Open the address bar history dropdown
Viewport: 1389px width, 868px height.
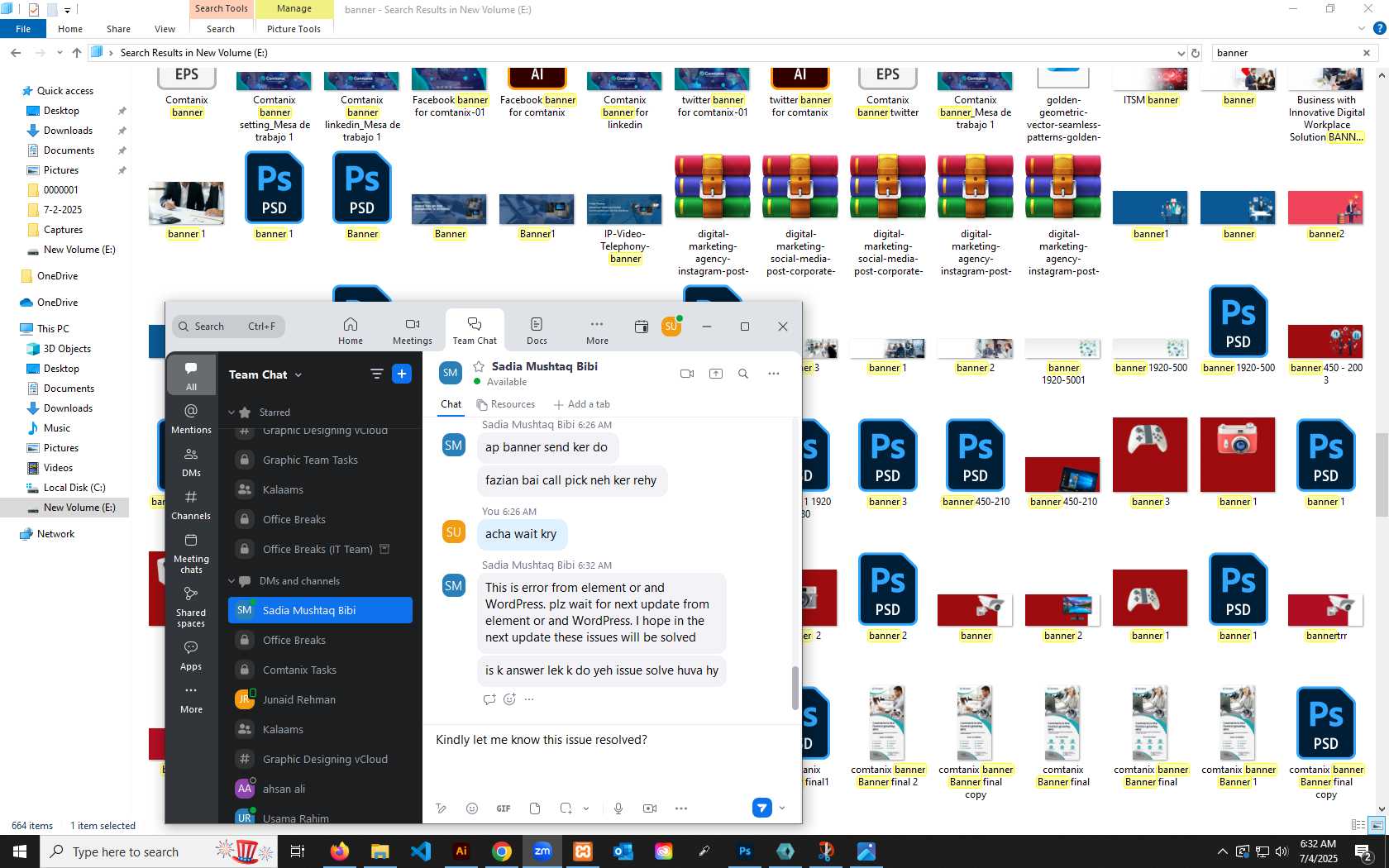1181,53
